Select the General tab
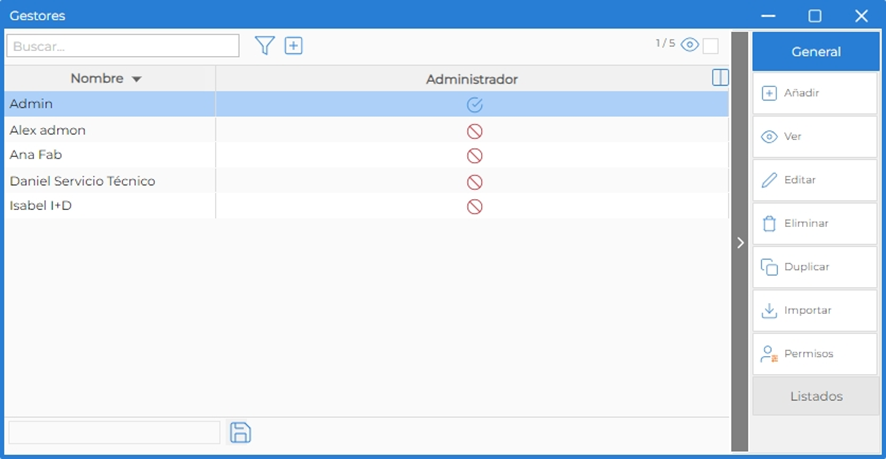This screenshot has width=886, height=459. [815, 51]
